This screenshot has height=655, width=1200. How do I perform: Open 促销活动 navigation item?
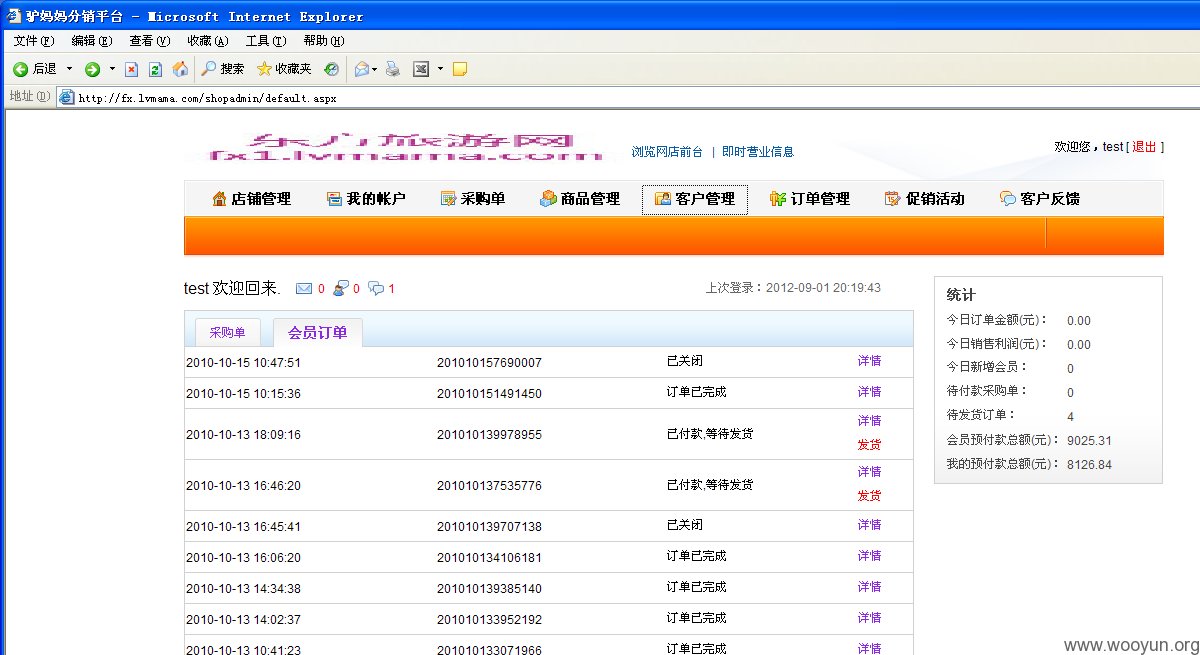click(925, 199)
